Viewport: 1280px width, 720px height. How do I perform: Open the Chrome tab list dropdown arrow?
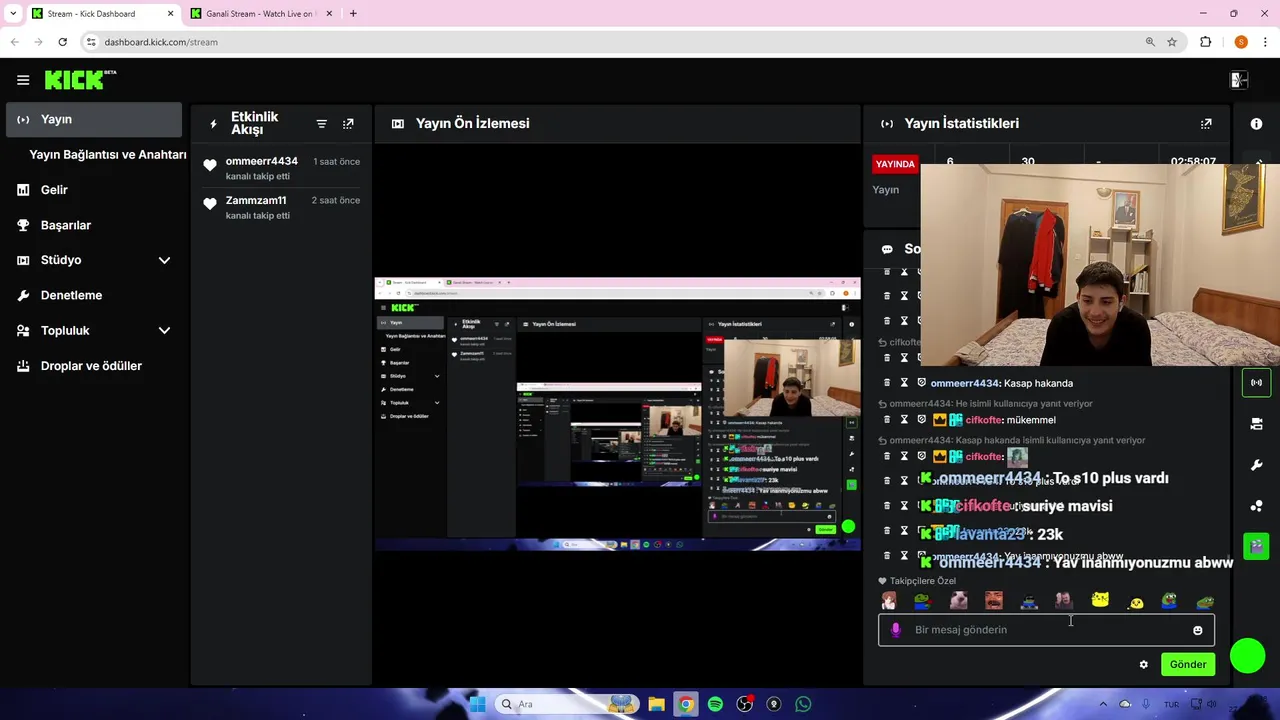click(x=13, y=14)
